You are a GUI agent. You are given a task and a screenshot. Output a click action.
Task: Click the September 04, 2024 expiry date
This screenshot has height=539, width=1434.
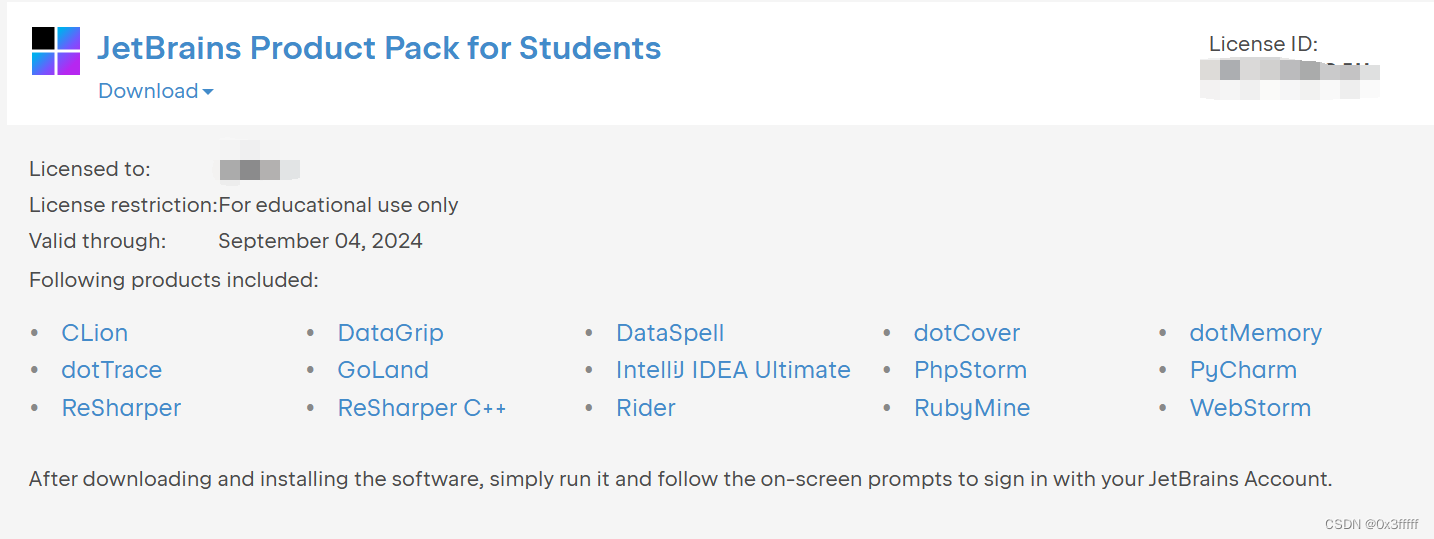coord(320,241)
